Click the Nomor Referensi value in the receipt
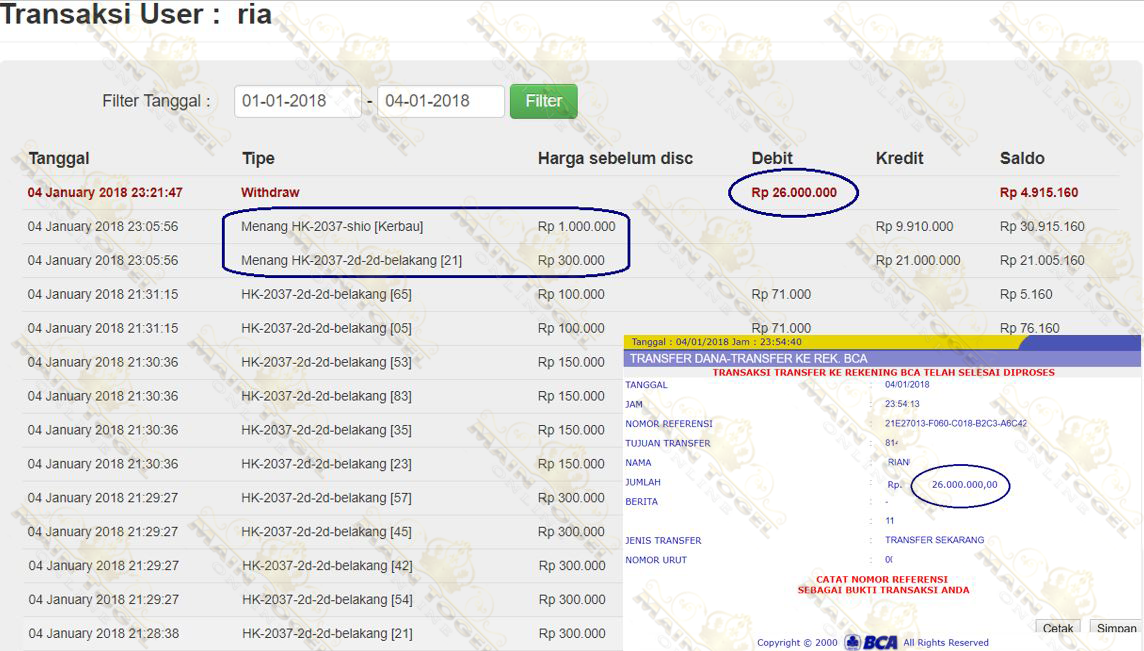Image resolution: width=1144 pixels, height=651 pixels. pyautogui.click(x=955, y=423)
